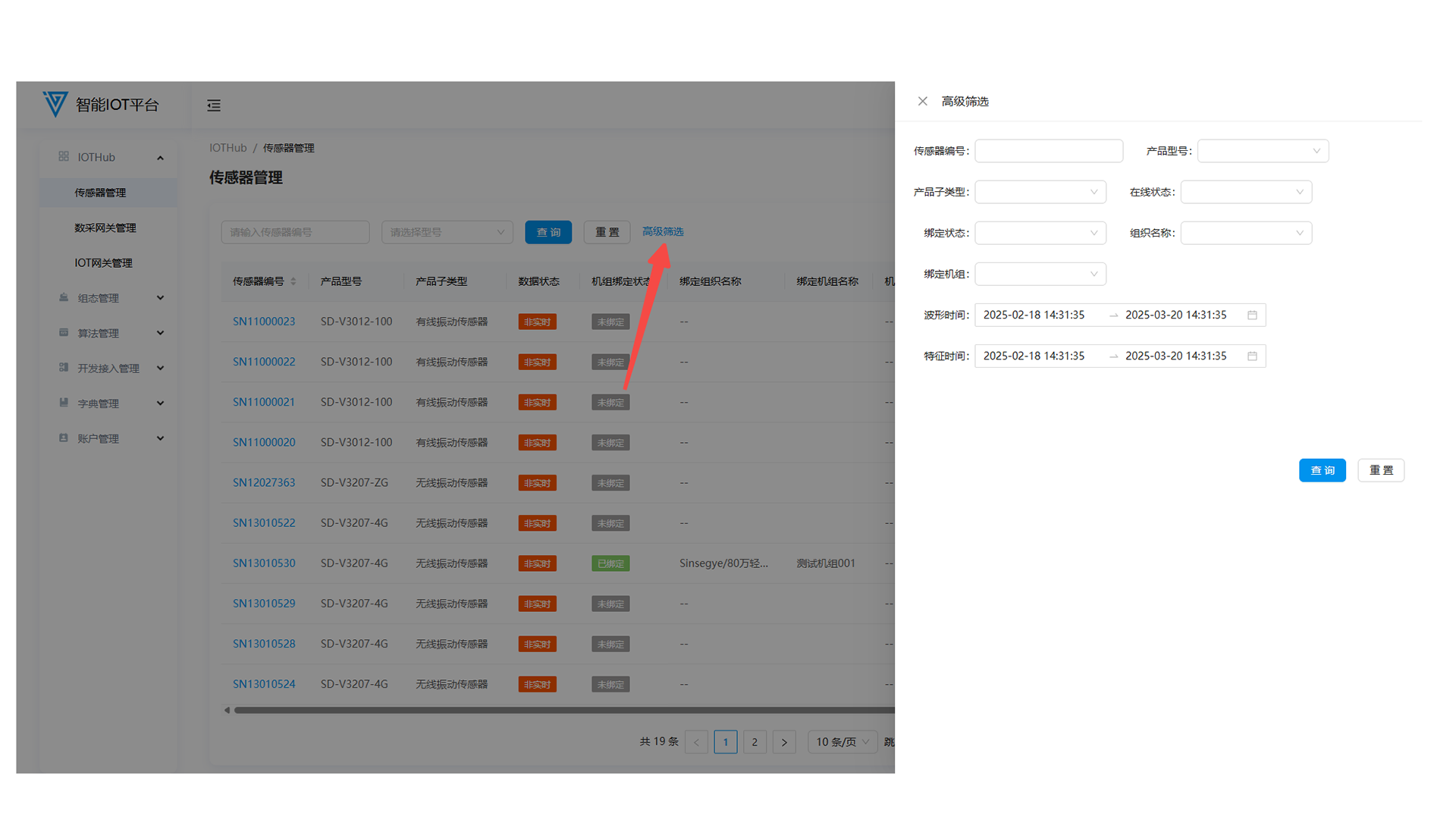
Task: Open sensor link SN11000023
Action: 264,322
